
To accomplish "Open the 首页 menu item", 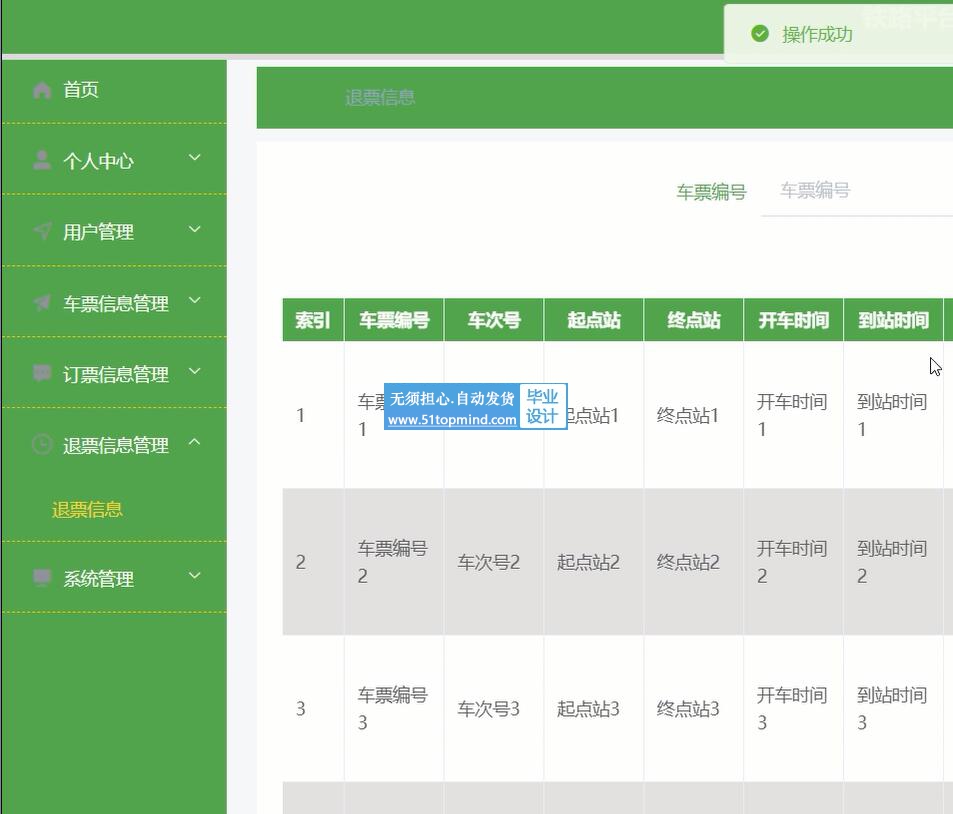I will [114, 90].
